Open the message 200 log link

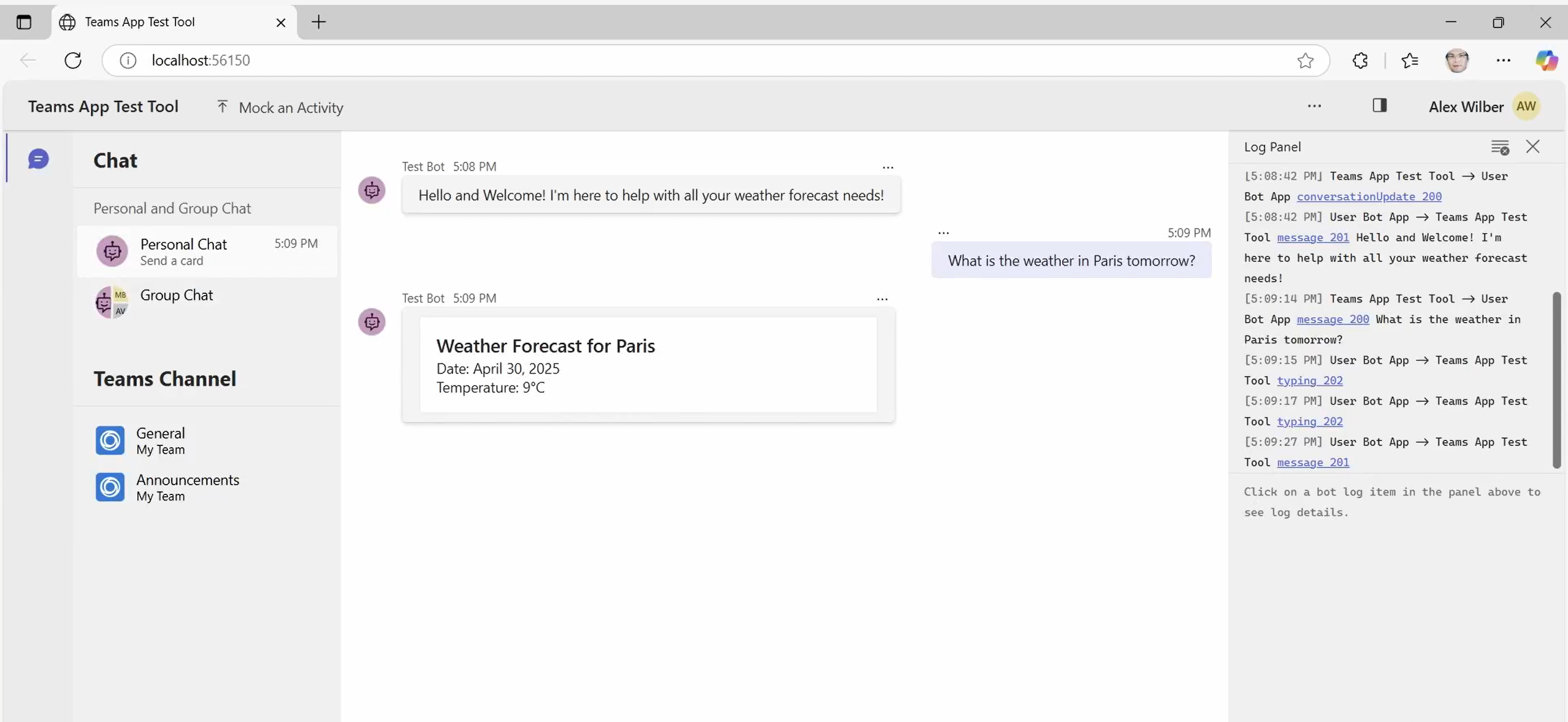(x=1333, y=319)
